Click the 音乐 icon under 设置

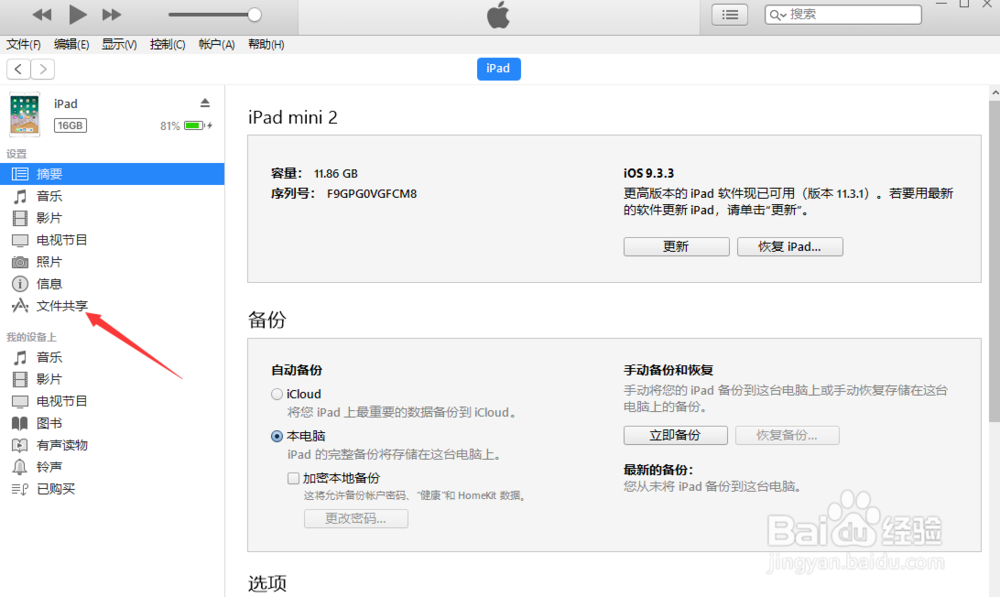(20, 196)
